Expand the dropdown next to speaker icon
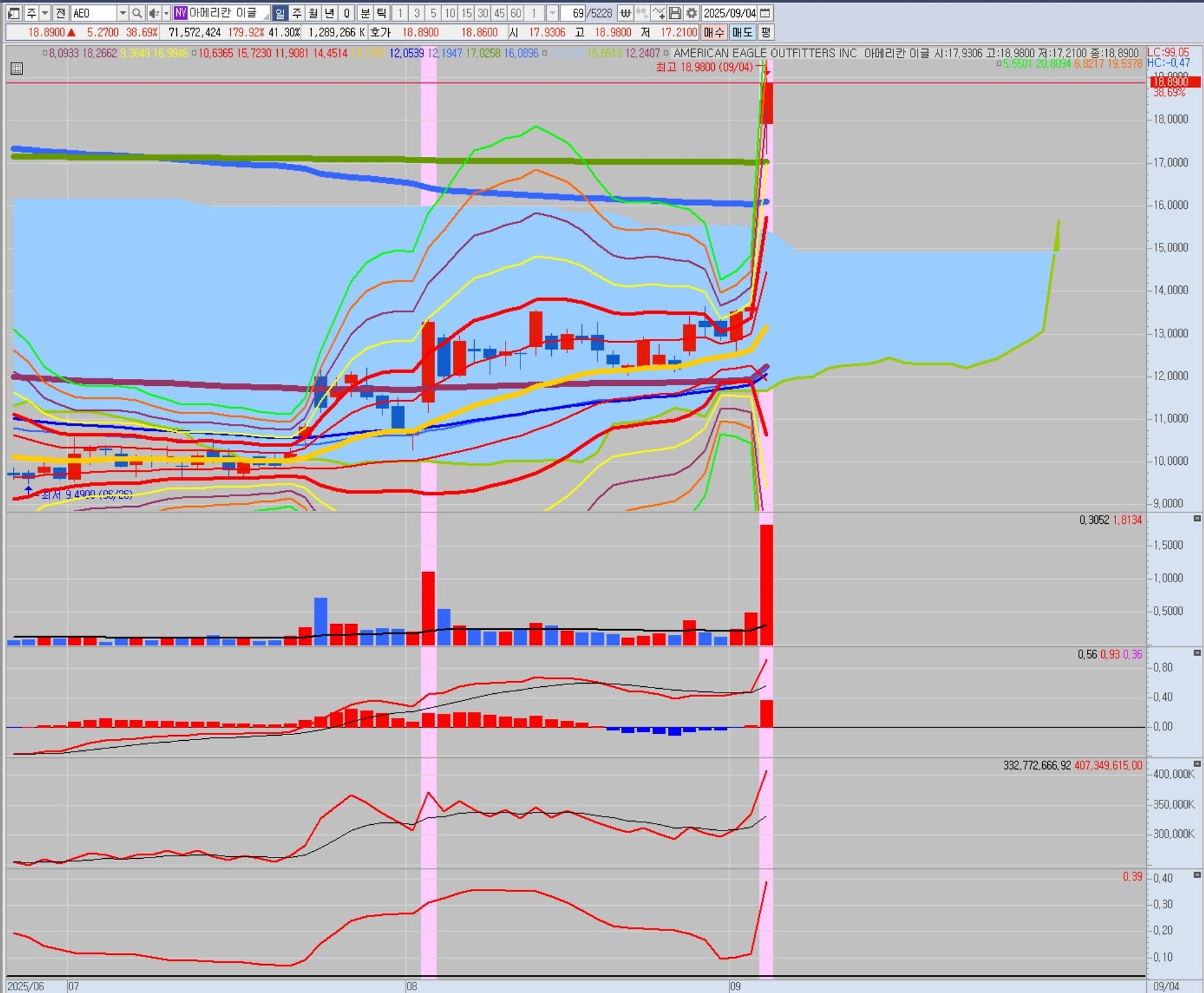Screen dimensions: 1204x993 [166, 13]
